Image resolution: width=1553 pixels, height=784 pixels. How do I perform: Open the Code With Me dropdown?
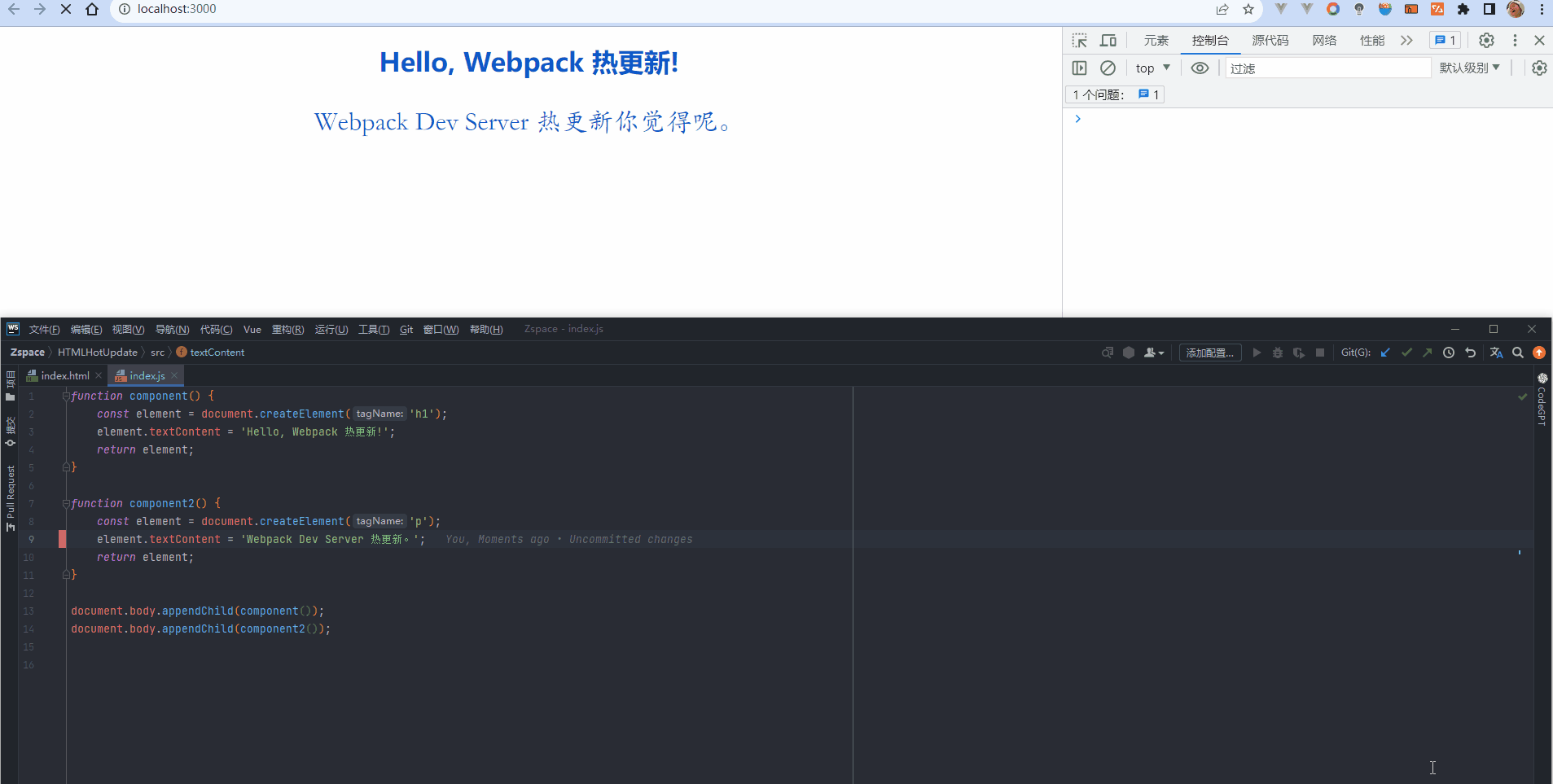(1154, 353)
